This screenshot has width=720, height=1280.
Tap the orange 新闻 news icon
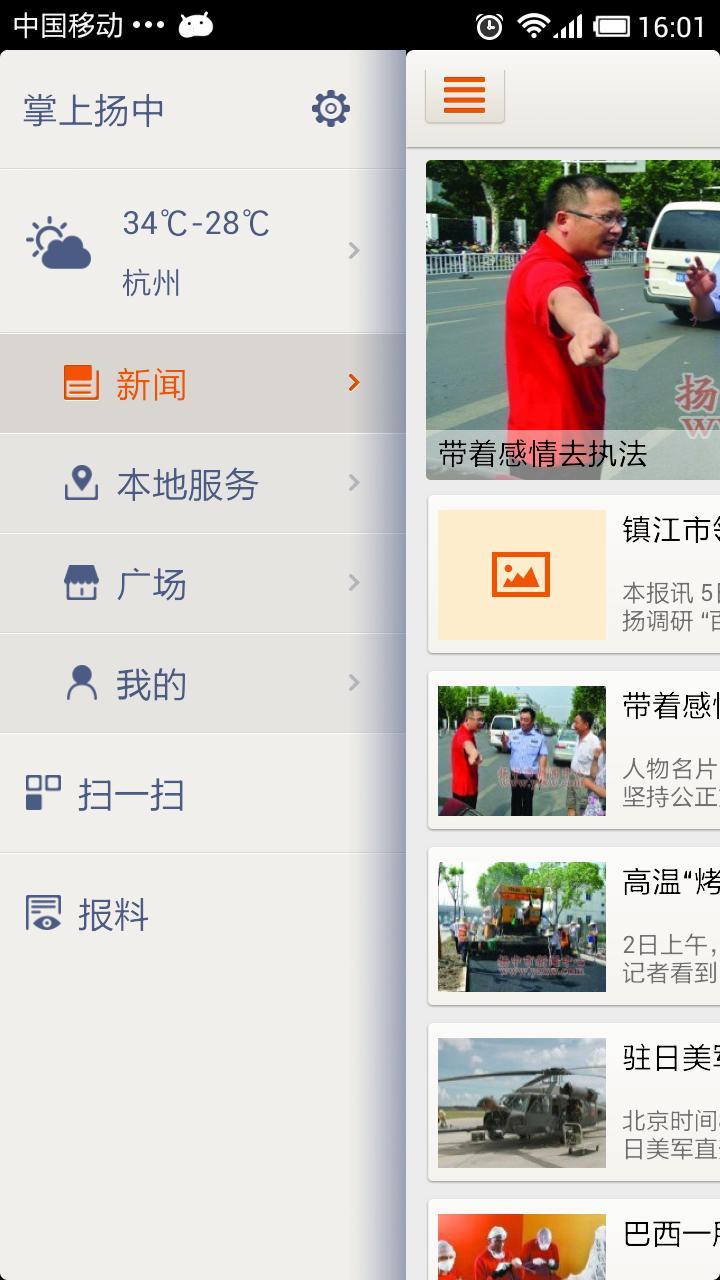point(81,383)
